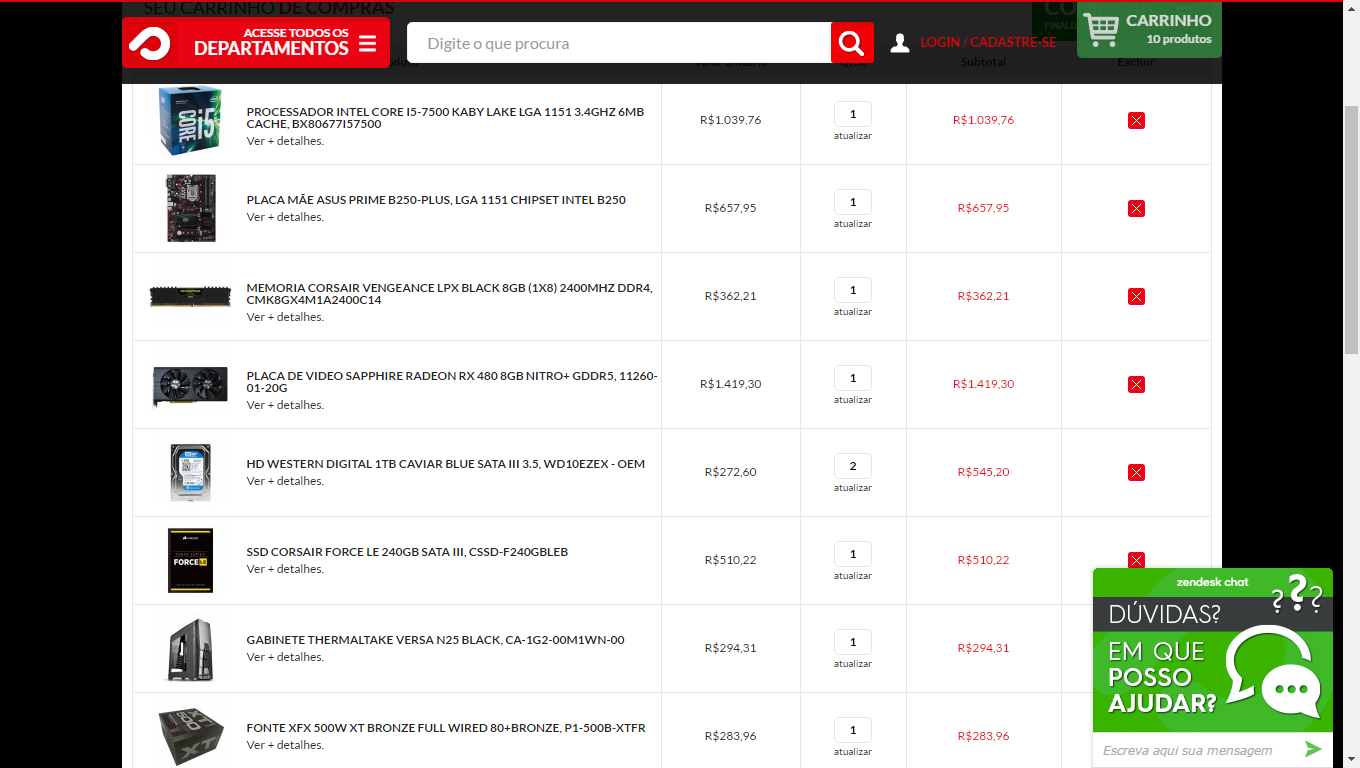Click the search field 'Digite o que procura'

(618, 43)
